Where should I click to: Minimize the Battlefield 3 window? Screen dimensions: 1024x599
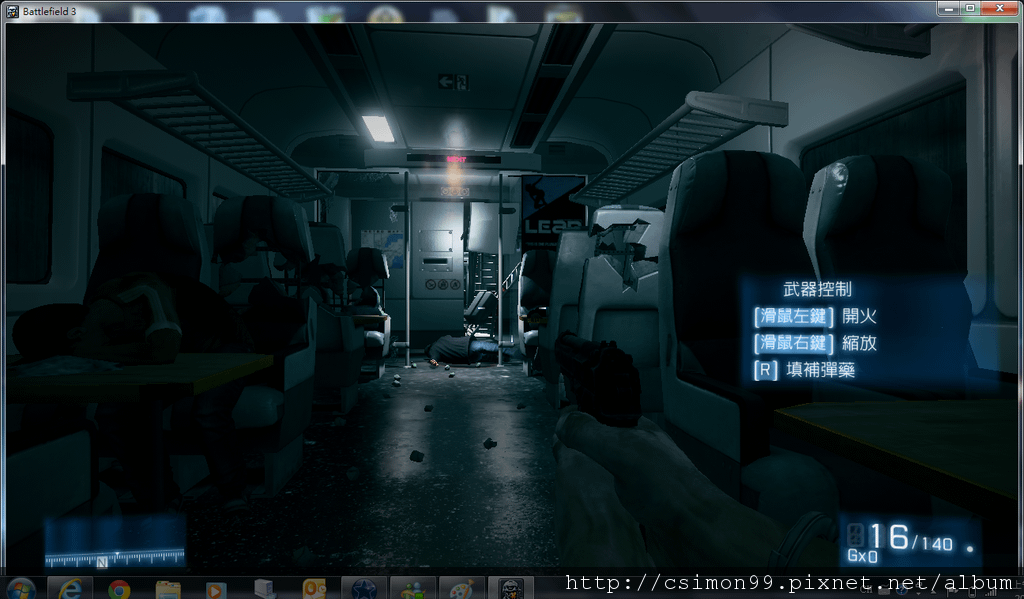948,8
